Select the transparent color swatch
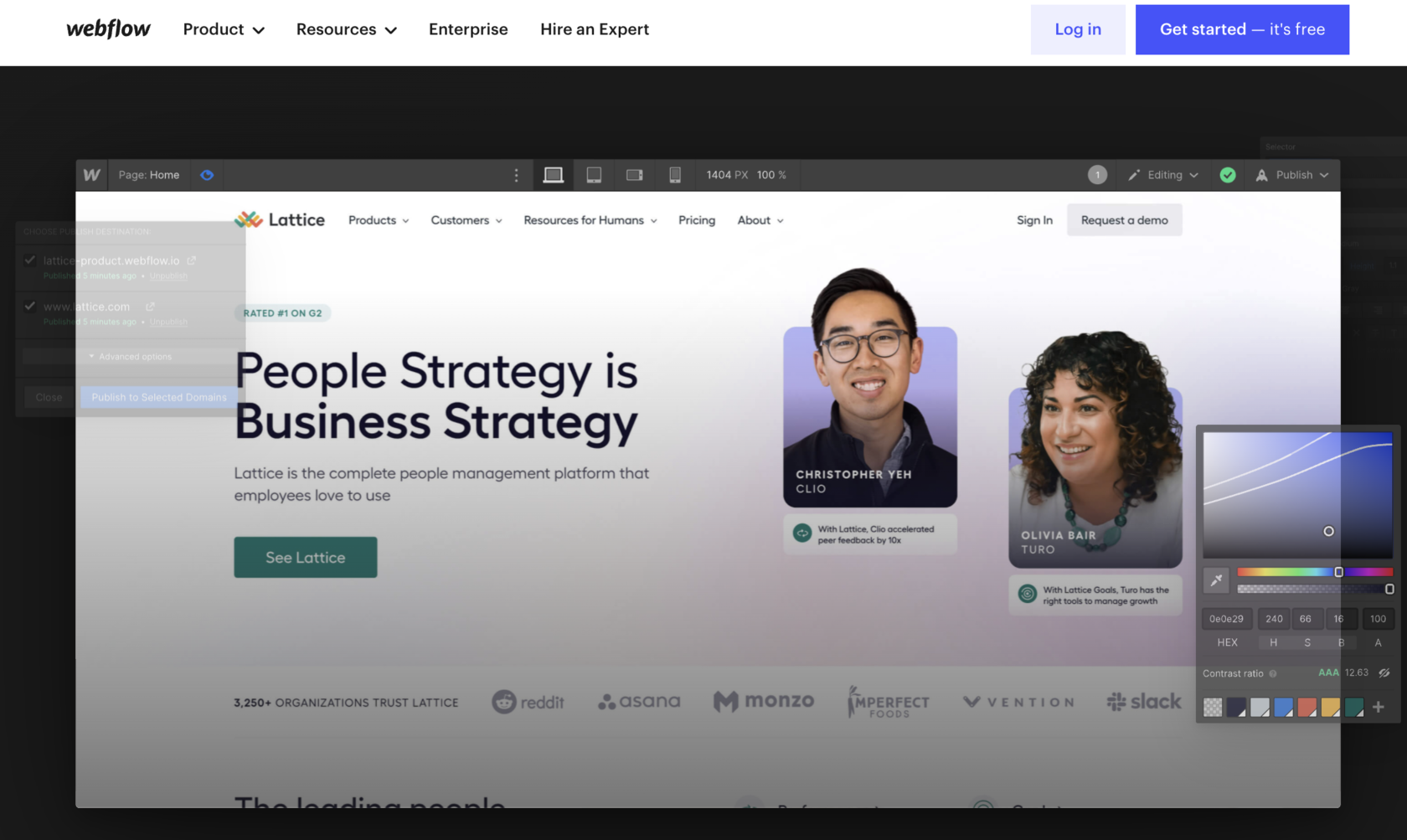Viewport: 1407px width, 840px height. 1213,707
